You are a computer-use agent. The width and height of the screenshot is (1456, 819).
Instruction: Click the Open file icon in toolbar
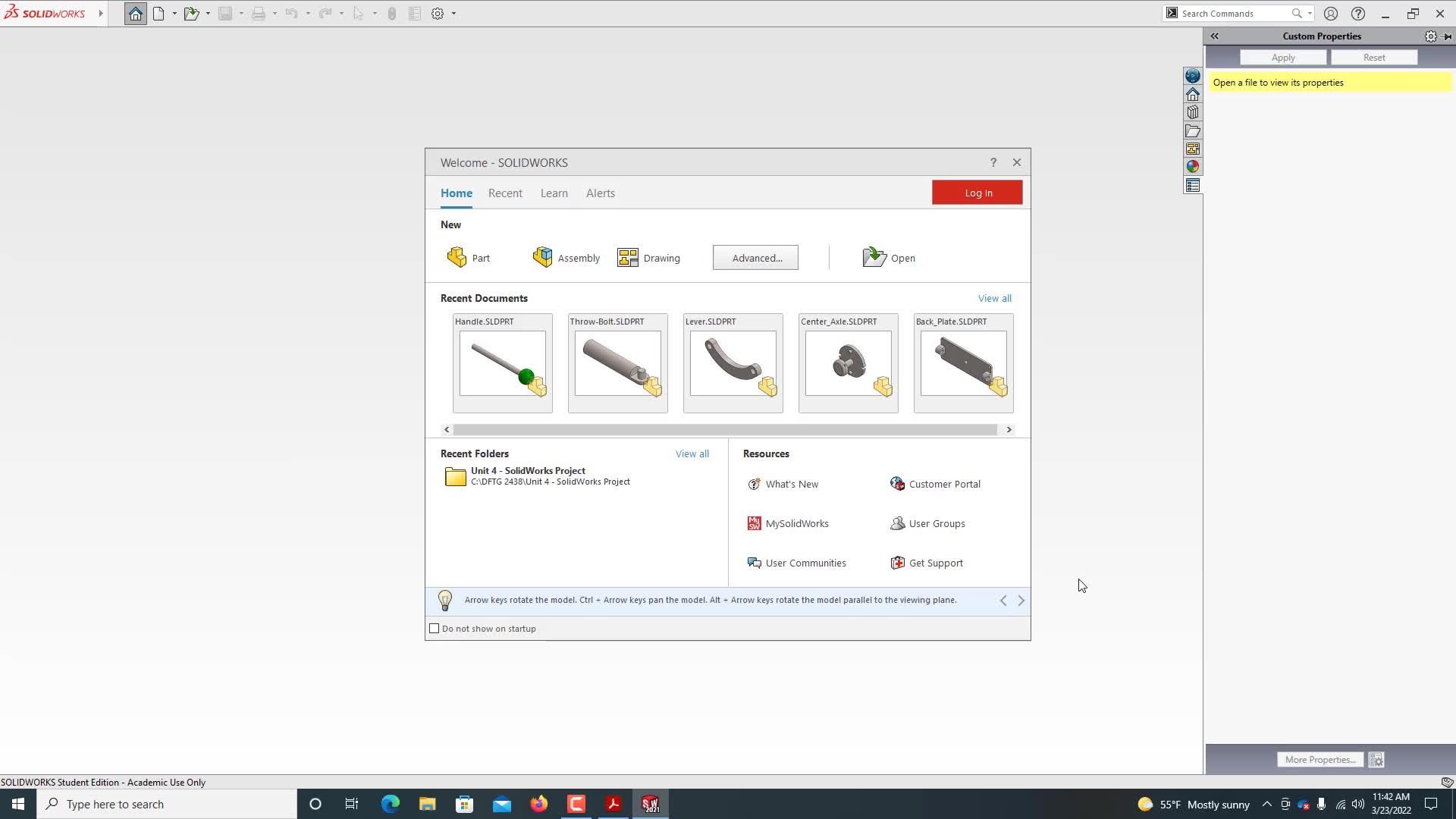pyautogui.click(x=191, y=14)
